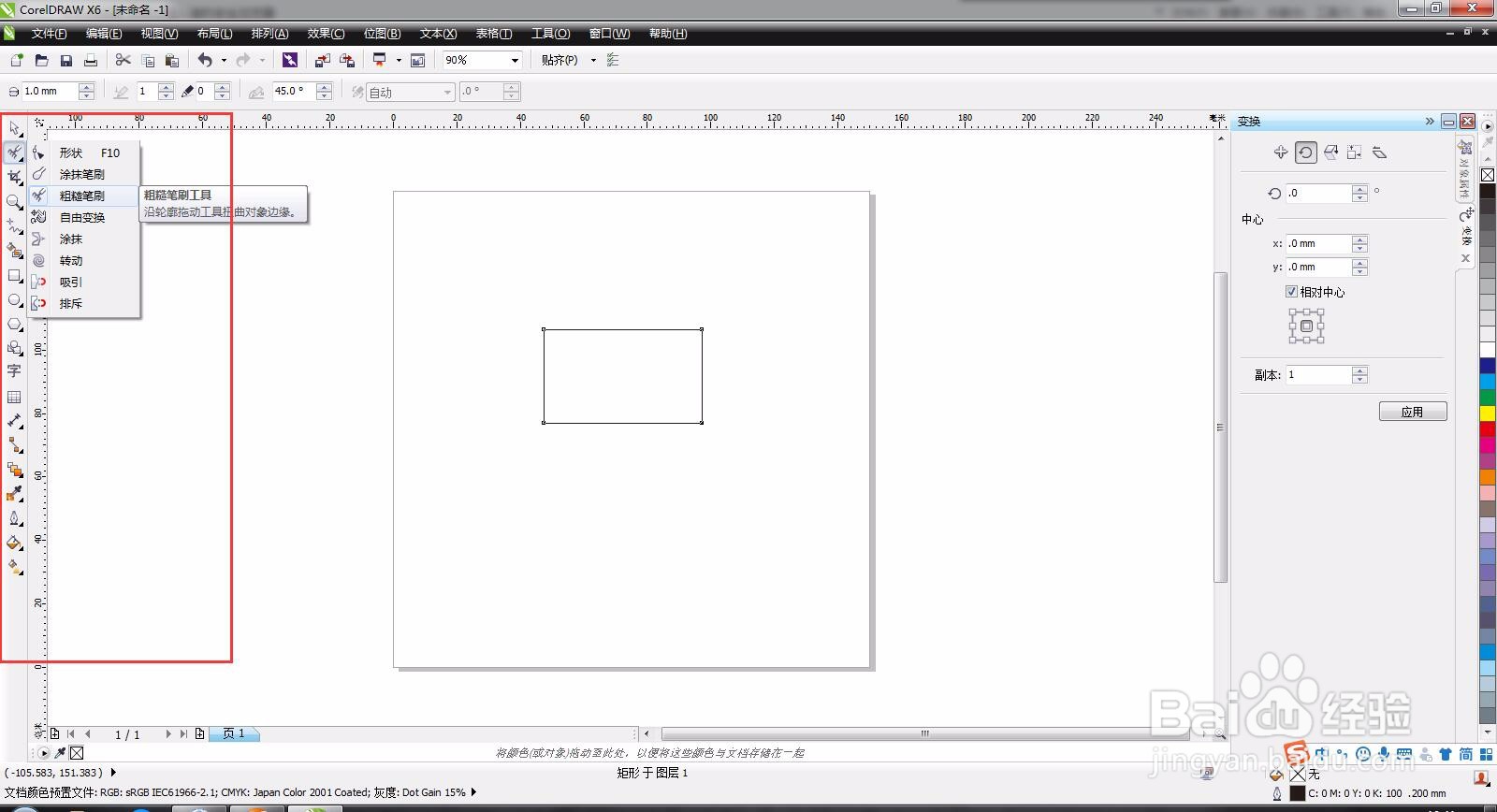This screenshot has height=812, width=1497.
Task: Choose 形状 F10 from the flyout
Action: tap(84, 152)
